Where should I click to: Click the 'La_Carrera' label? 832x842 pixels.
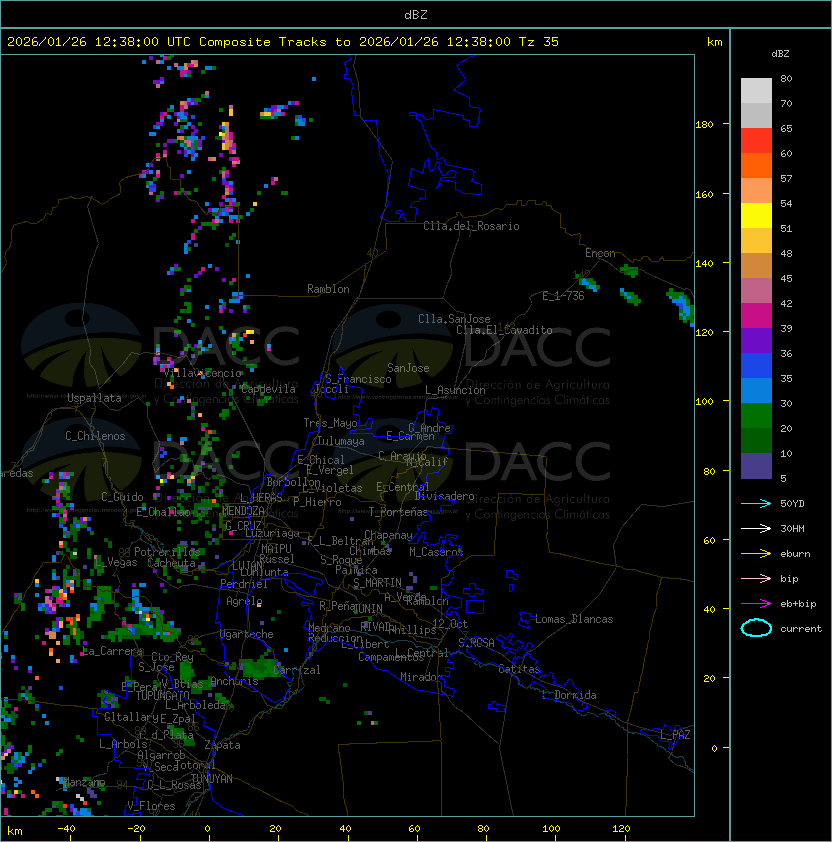112,651
